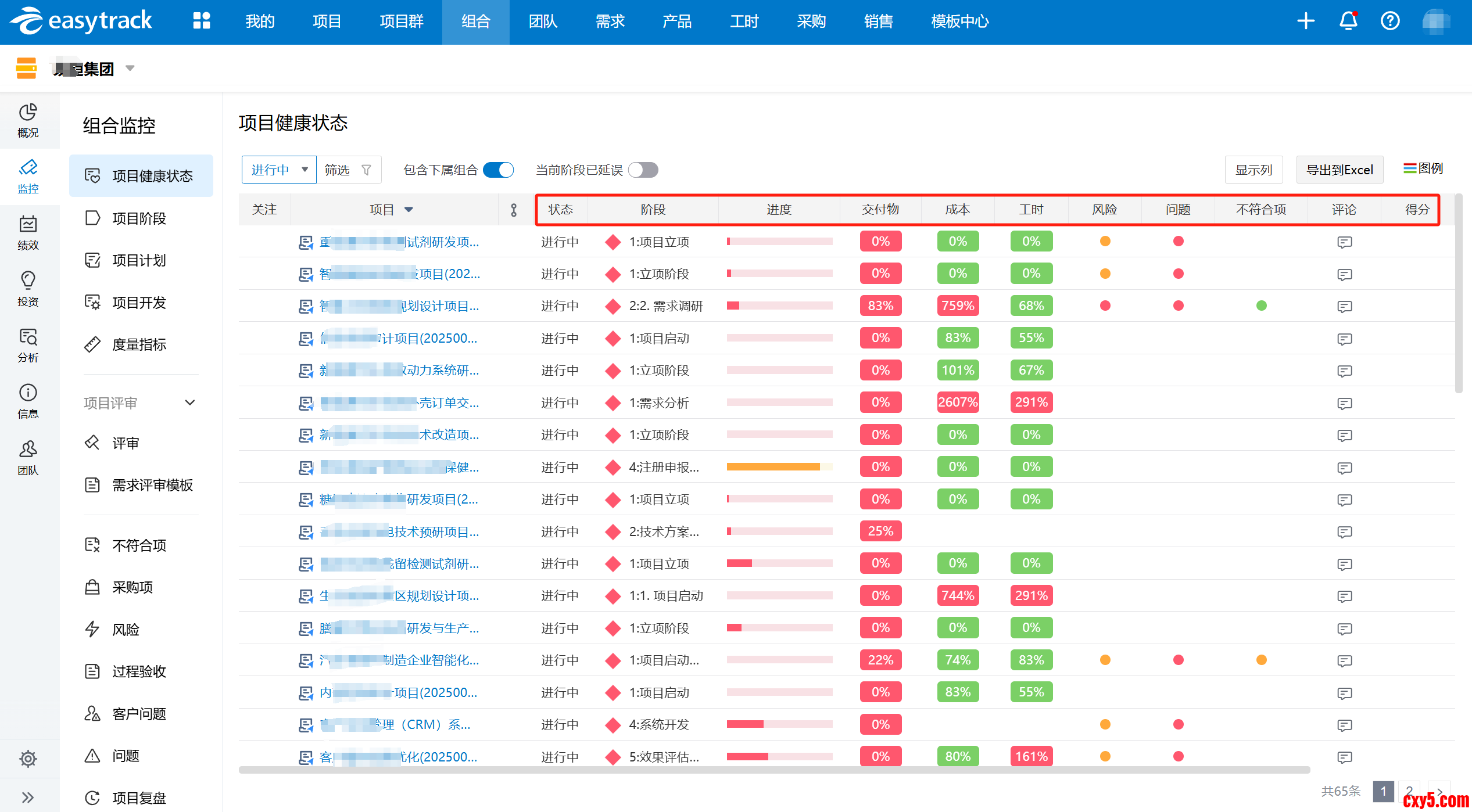Expand the 集团 organization dropdown arrow

click(x=130, y=69)
